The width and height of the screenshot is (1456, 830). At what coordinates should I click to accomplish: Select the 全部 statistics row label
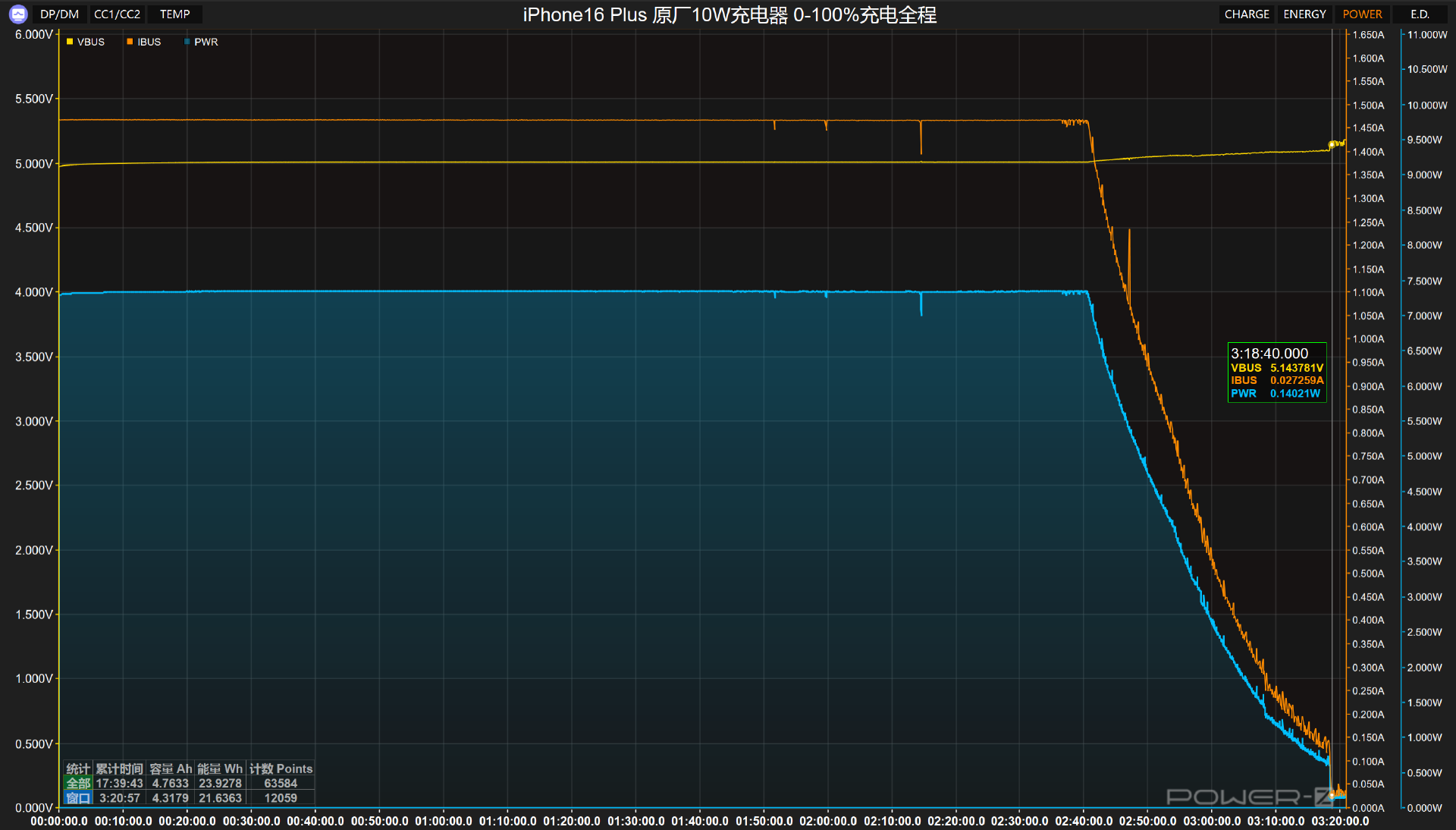(78, 783)
